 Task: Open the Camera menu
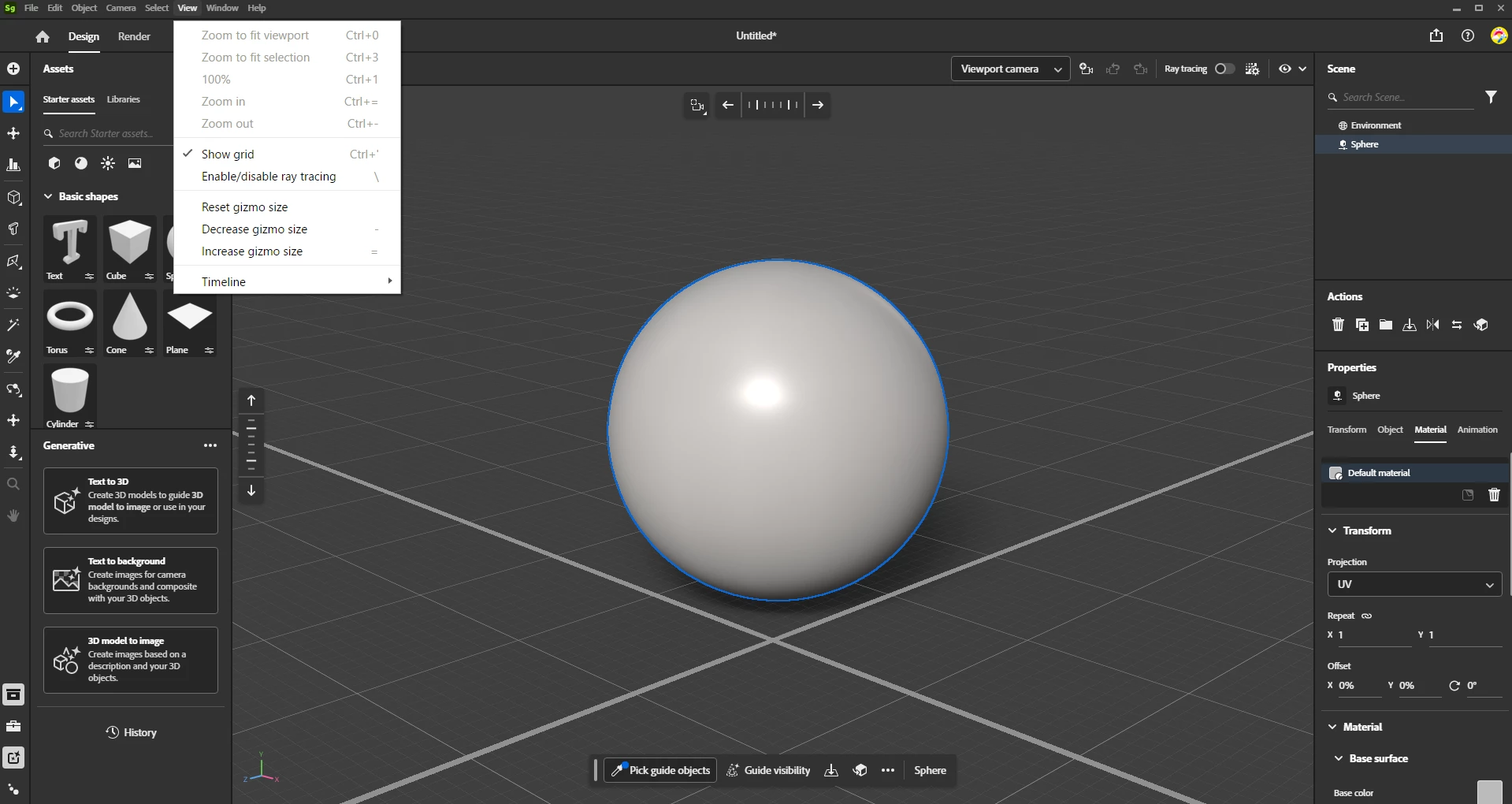pos(121,8)
